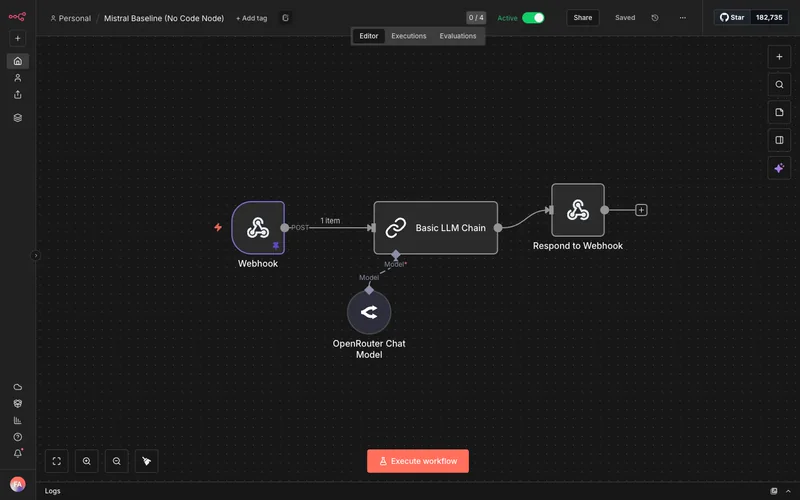This screenshot has height=500, width=800.
Task: Toggle the side panel layout icon
Action: [x=779, y=140]
